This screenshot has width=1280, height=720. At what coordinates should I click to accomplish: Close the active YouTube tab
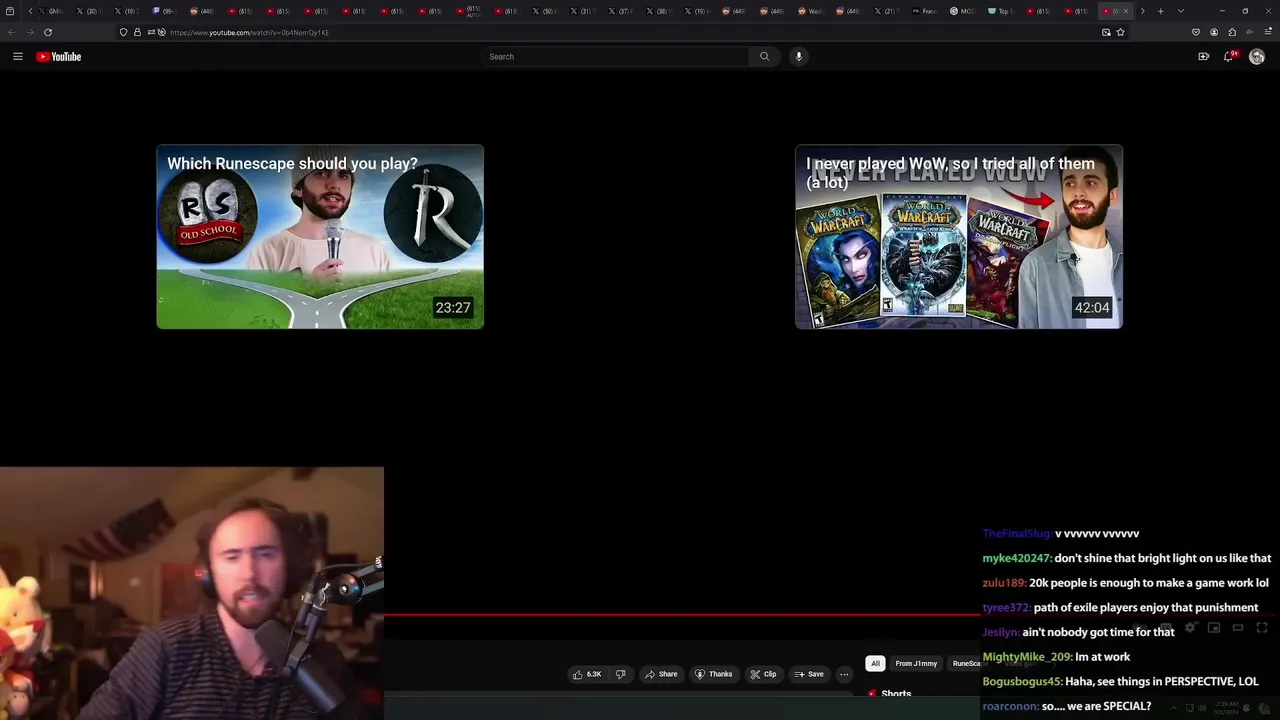pos(1126,11)
